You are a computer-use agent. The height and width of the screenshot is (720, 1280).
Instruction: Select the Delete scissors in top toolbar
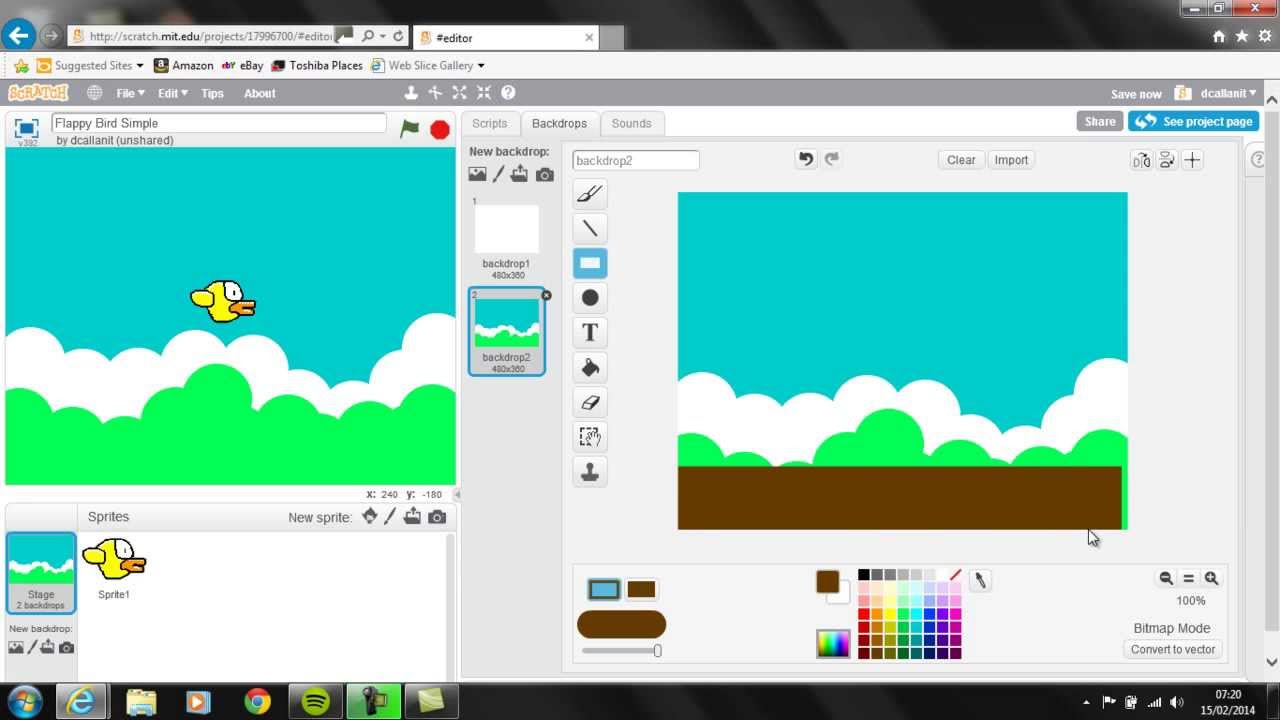[435, 92]
